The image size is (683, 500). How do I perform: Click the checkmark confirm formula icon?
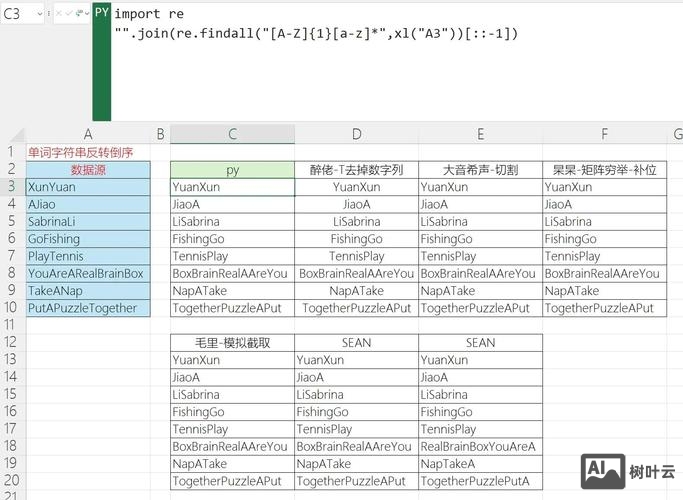[x=68, y=14]
